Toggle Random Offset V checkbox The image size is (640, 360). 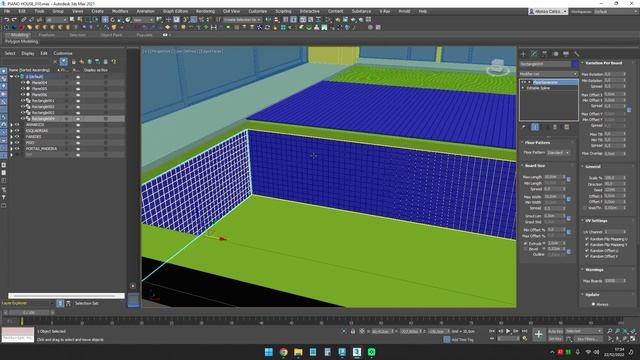point(587,256)
